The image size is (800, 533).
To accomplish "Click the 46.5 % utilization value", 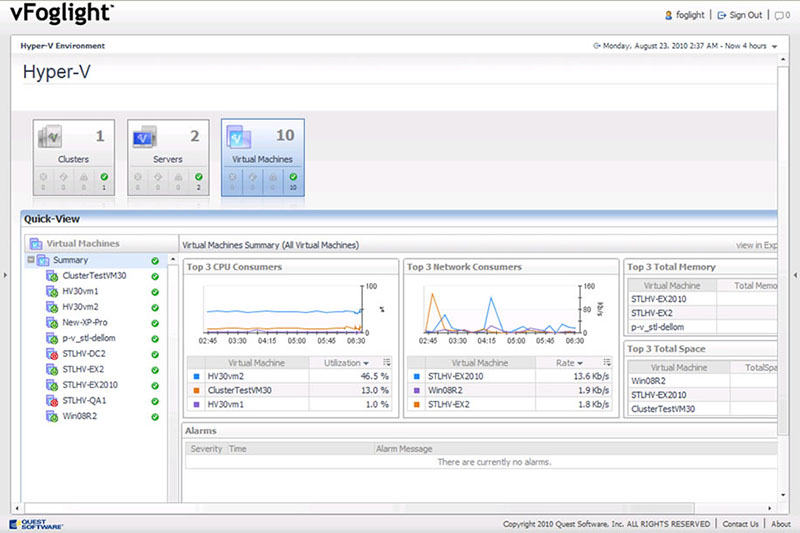I will click(374, 376).
